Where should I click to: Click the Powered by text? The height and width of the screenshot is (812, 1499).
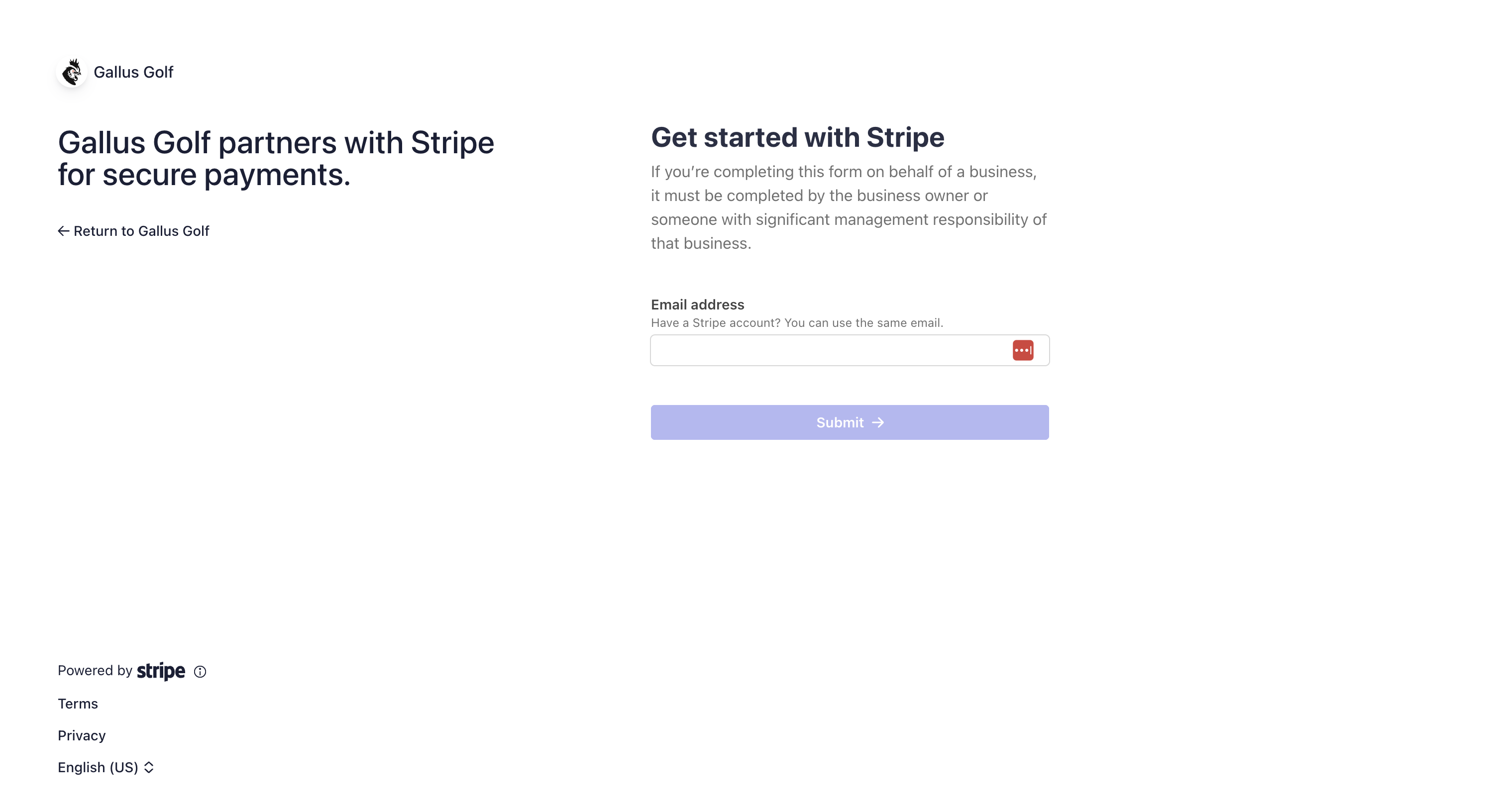pyautogui.click(x=95, y=671)
